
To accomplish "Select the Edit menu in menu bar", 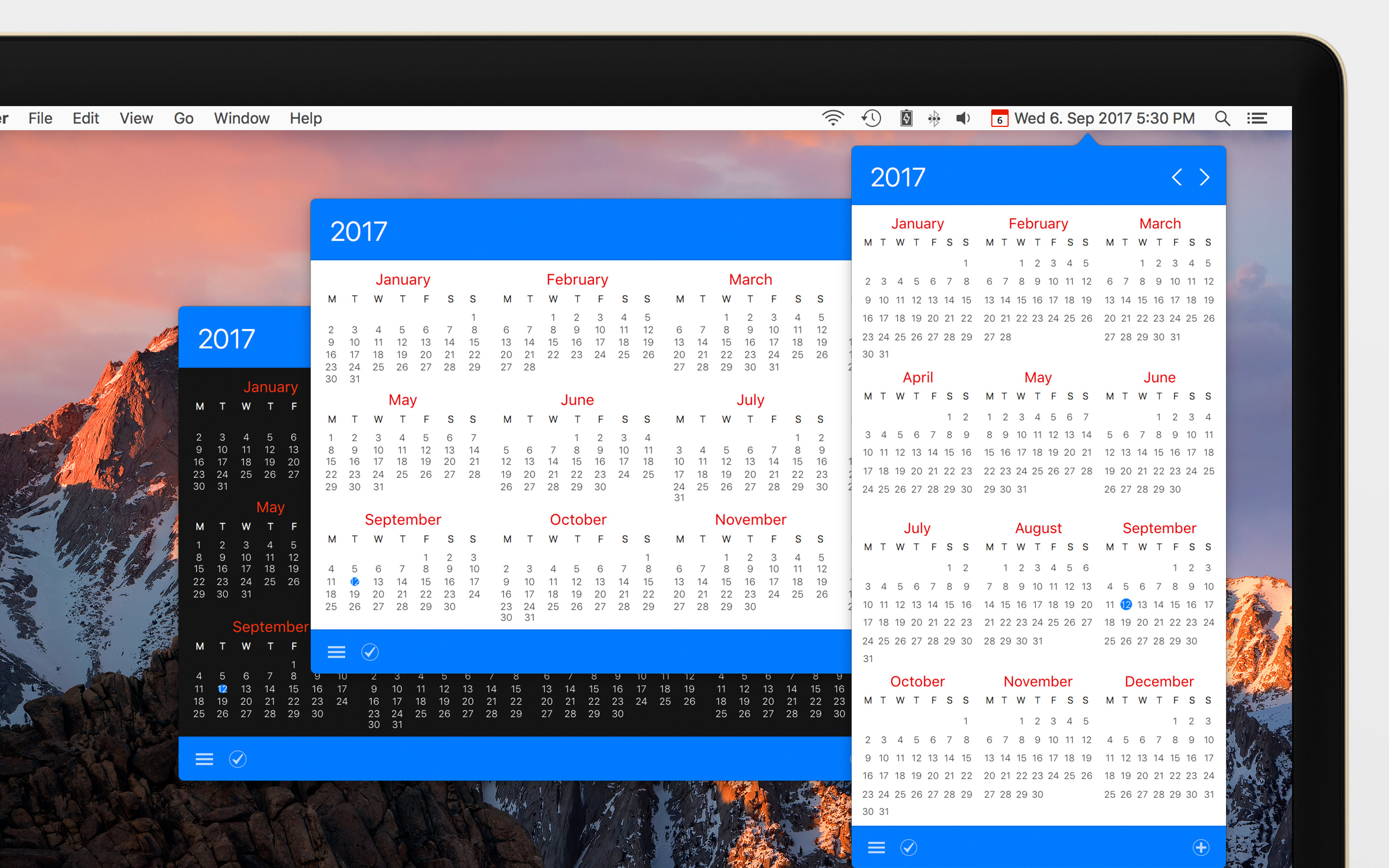I will [x=86, y=119].
